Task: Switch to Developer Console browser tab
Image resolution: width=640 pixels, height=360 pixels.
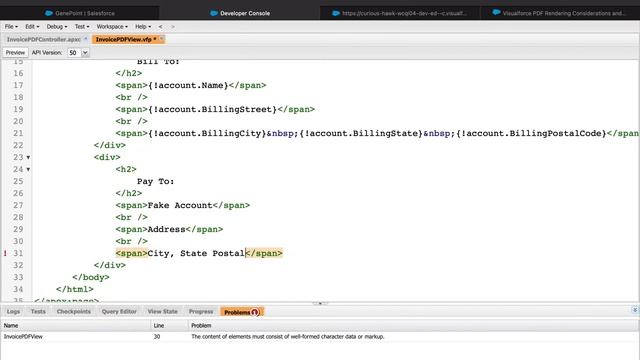Action: [x=240, y=13]
